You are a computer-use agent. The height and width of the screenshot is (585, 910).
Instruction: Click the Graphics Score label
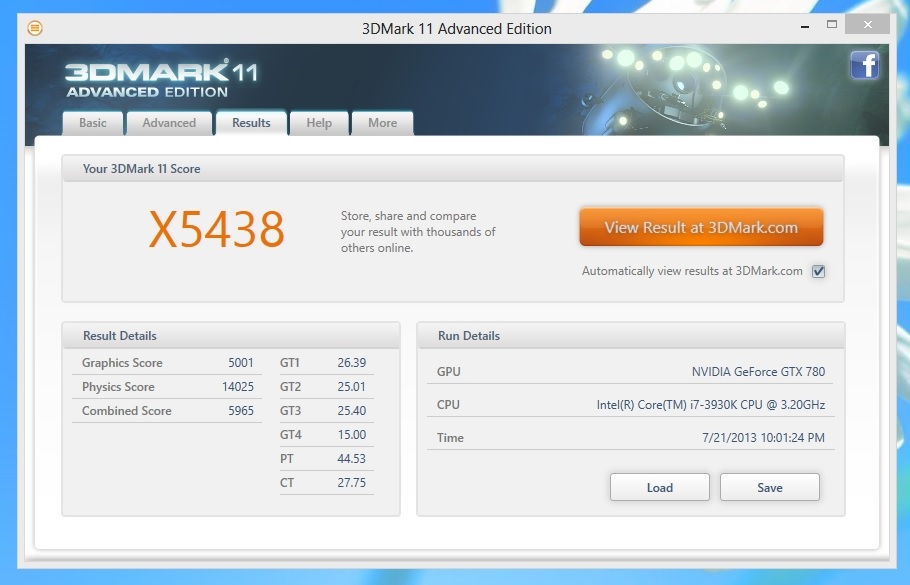click(x=122, y=363)
